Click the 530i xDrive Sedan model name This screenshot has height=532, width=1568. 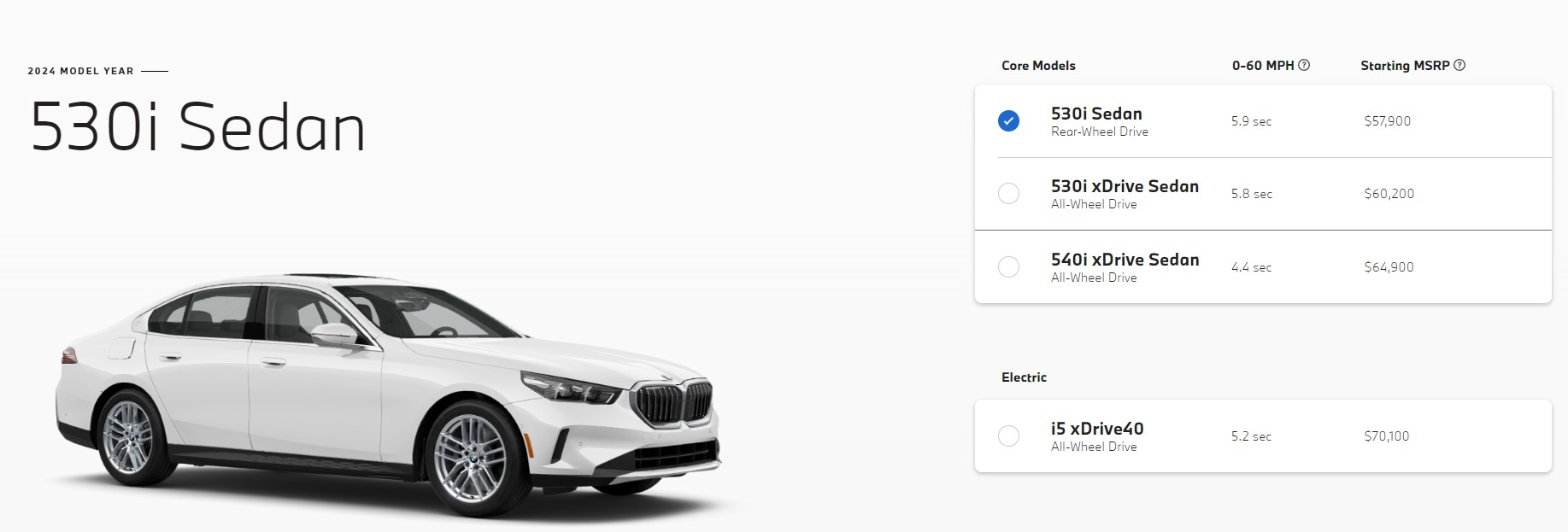tap(1125, 186)
